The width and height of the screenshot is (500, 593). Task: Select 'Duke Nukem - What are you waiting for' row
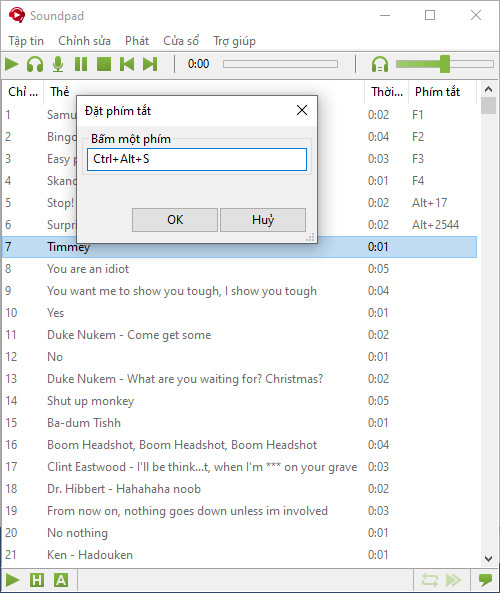click(239, 379)
